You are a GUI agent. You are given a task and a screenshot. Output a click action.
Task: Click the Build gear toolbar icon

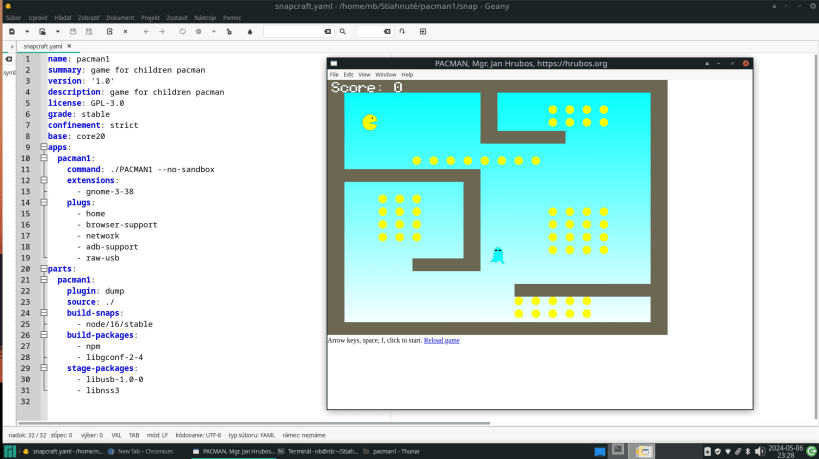click(x=198, y=31)
